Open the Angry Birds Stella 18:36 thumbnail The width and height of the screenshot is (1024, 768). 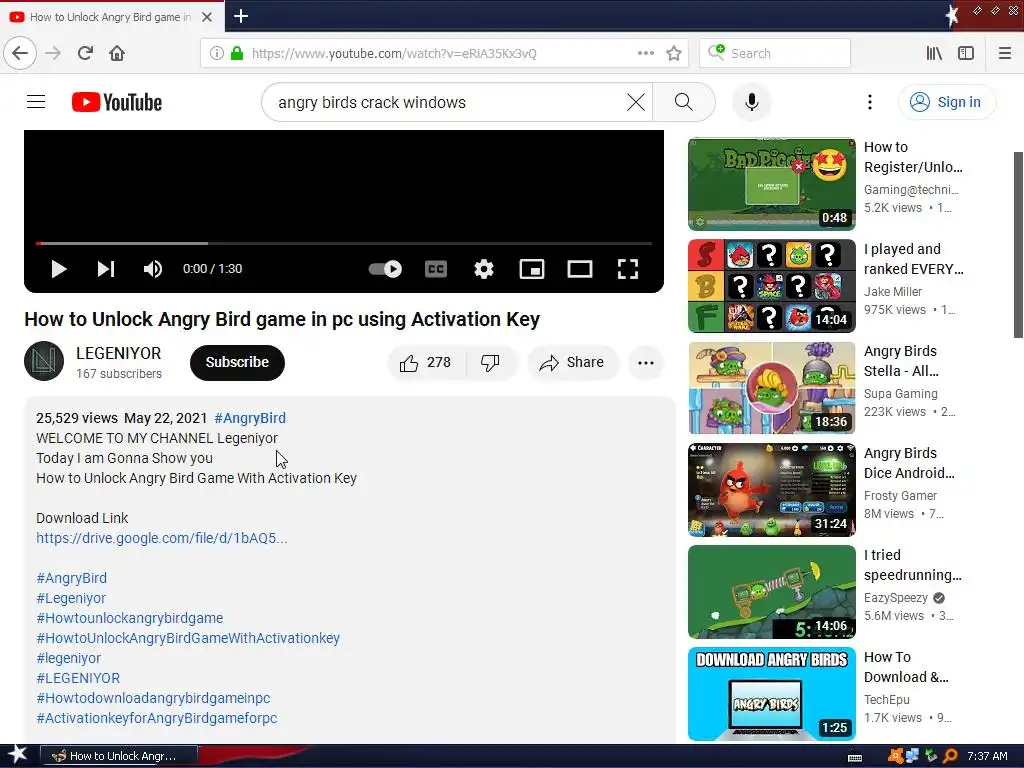click(x=771, y=388)
